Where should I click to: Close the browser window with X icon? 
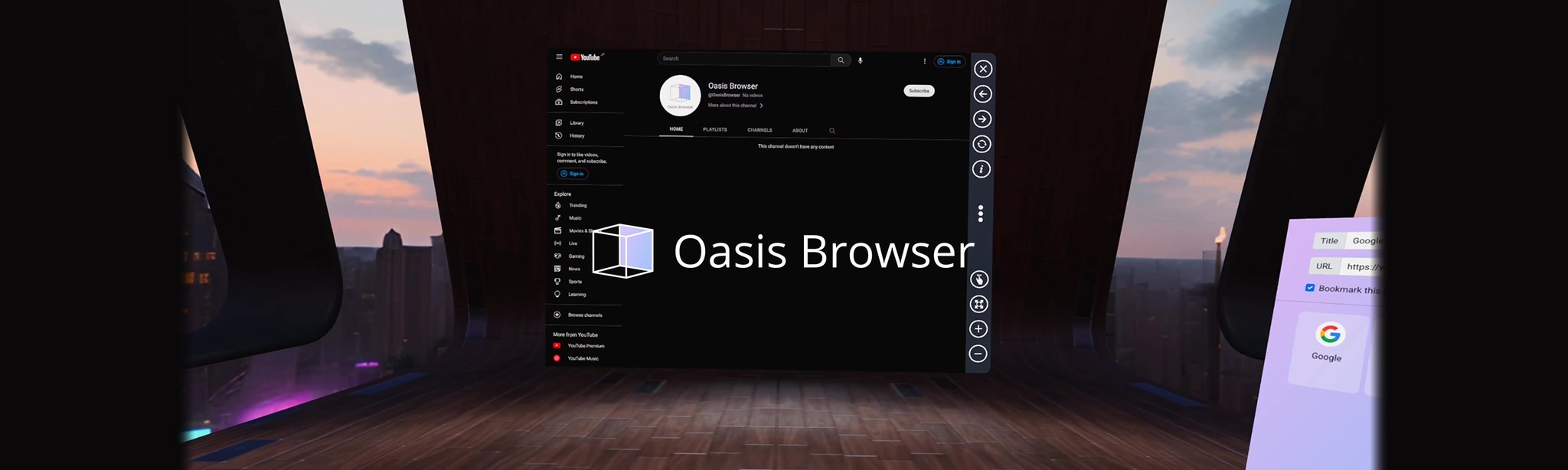coord(984,69)
